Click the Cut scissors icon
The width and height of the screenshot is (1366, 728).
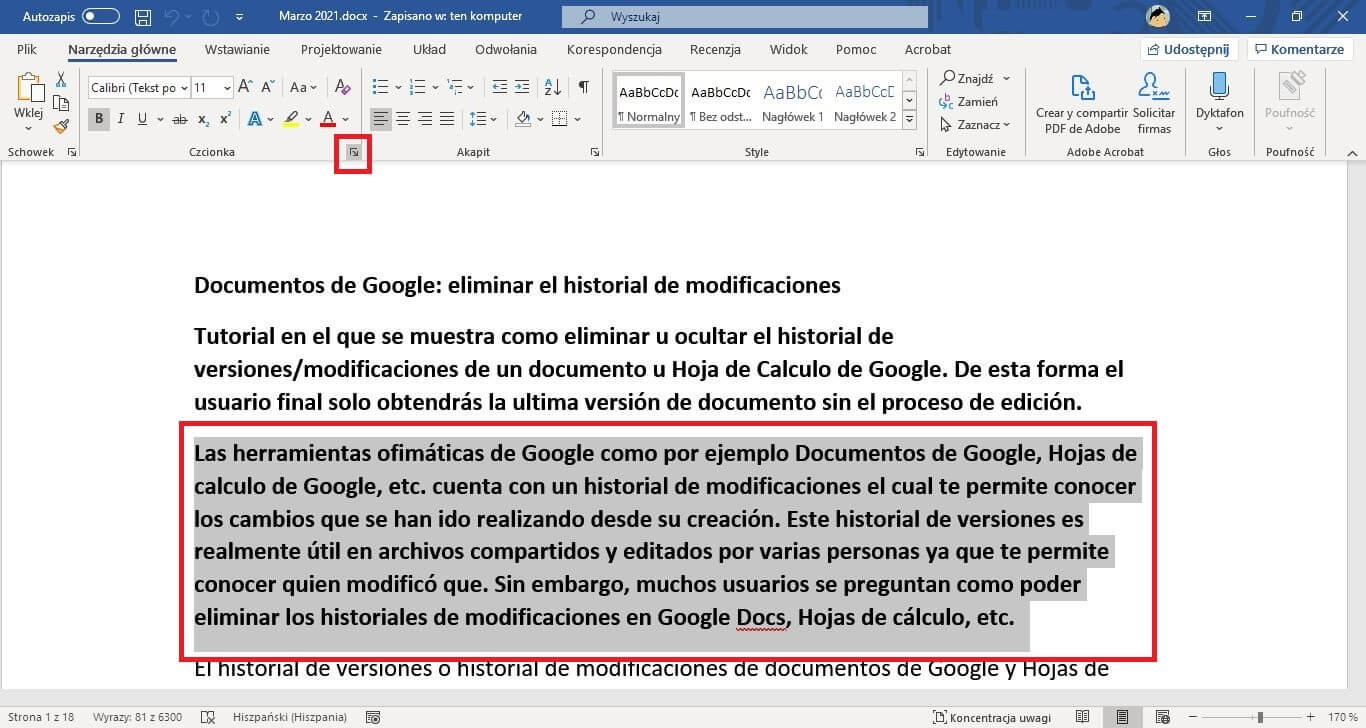coord(61,79)
